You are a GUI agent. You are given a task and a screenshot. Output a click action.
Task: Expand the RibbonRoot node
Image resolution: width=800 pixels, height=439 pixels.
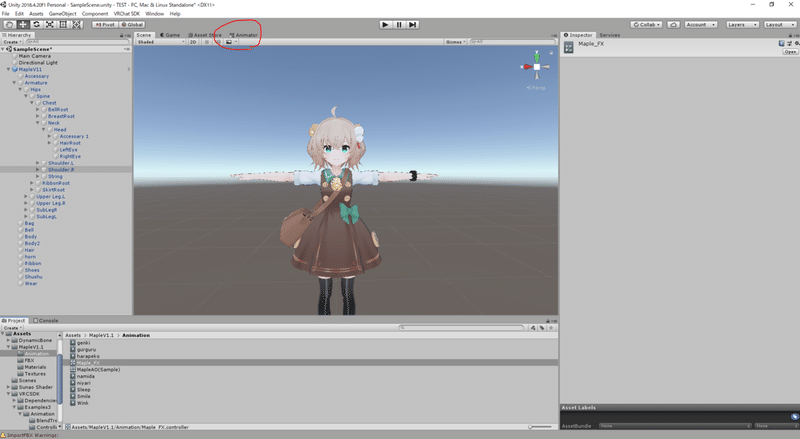pos(32,183)
